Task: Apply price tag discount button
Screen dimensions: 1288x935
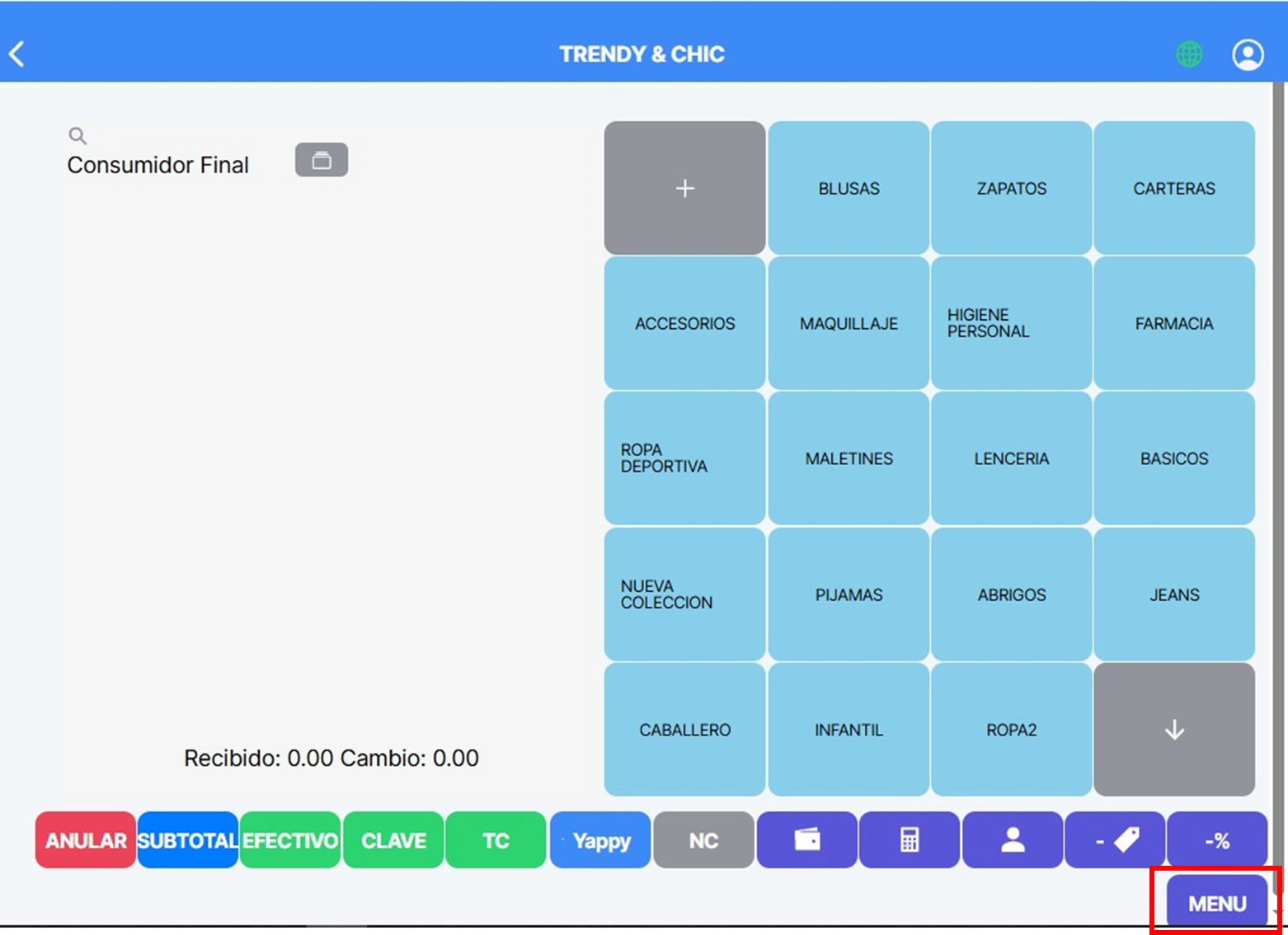Action: click(1115, 840)
